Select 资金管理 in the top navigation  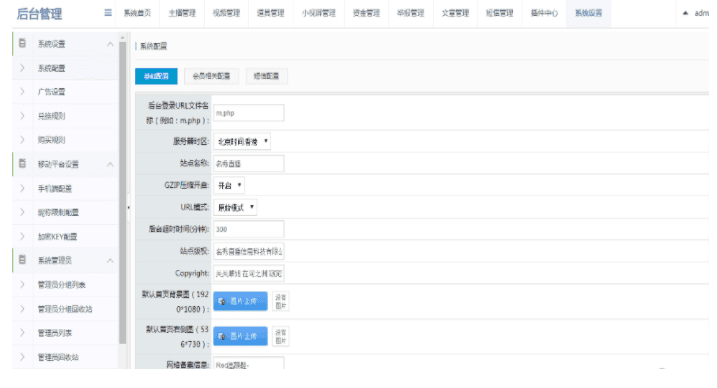pos(366,13)
